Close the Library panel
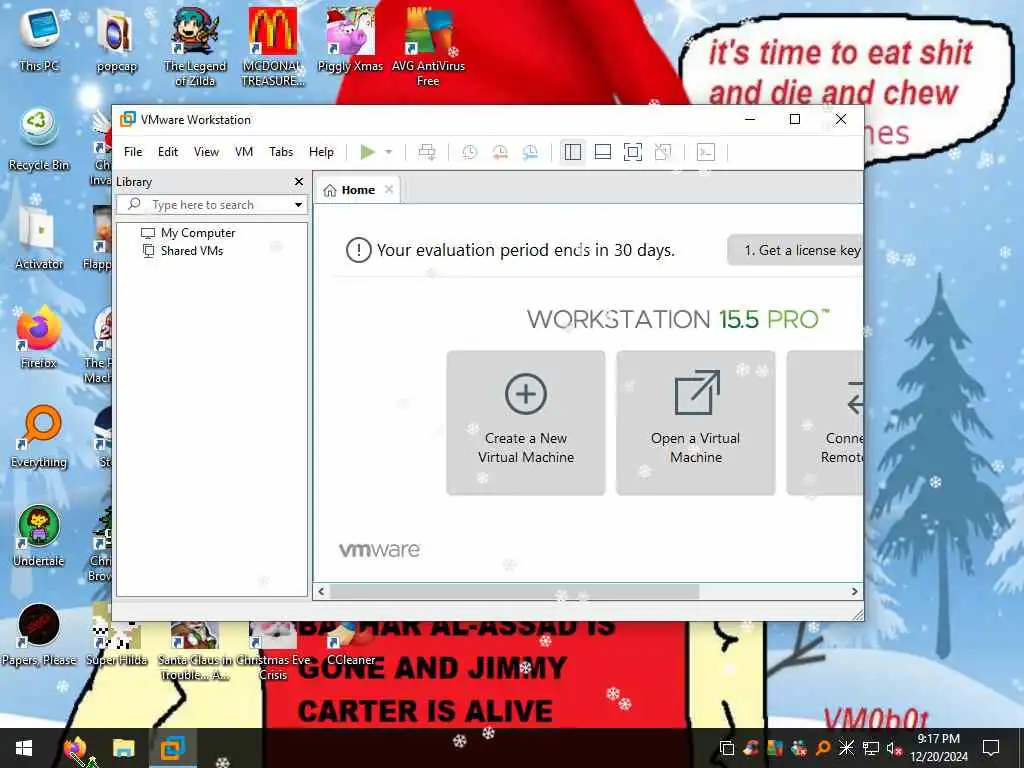The image size is (1024, 768). (x=299, y=182)
